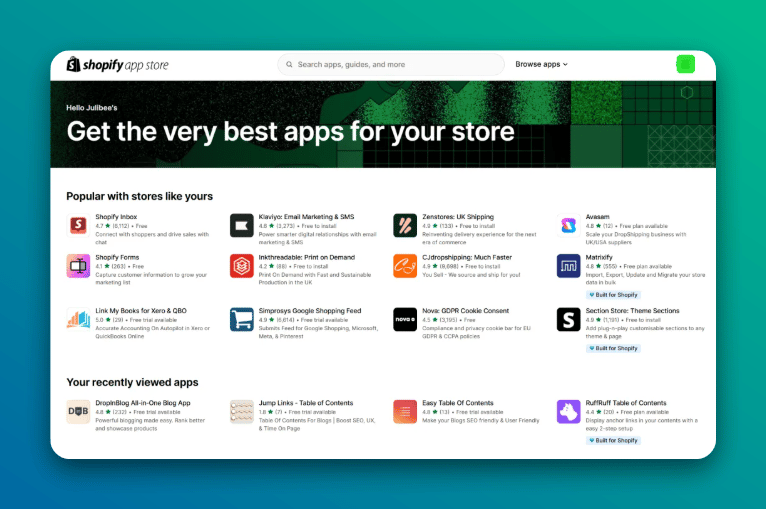
Task: Open Easy Table Of Contents link
Action: pyautogui.click(x=458, y=403)
